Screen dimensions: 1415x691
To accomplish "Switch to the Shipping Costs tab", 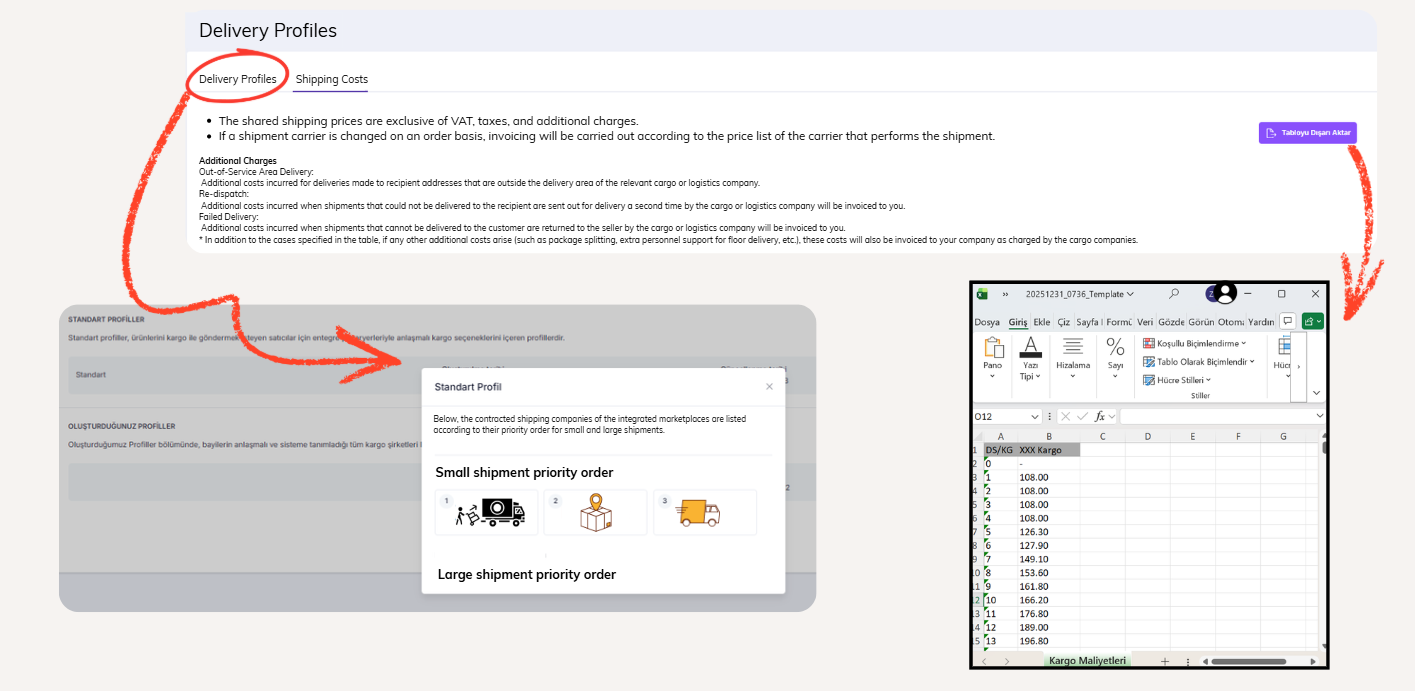I will 331,79.
